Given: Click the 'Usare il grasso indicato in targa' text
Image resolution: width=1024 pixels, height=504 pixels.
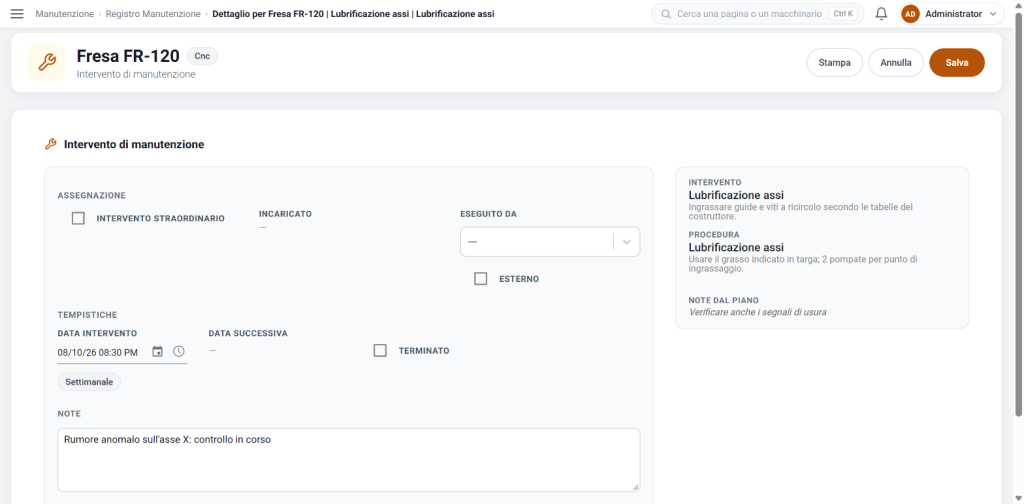Looking at the screenshot, I should point(803,264).
